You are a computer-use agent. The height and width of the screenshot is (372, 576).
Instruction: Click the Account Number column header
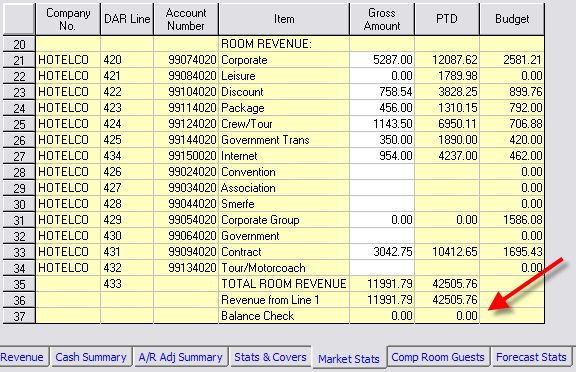pos(186,19)
